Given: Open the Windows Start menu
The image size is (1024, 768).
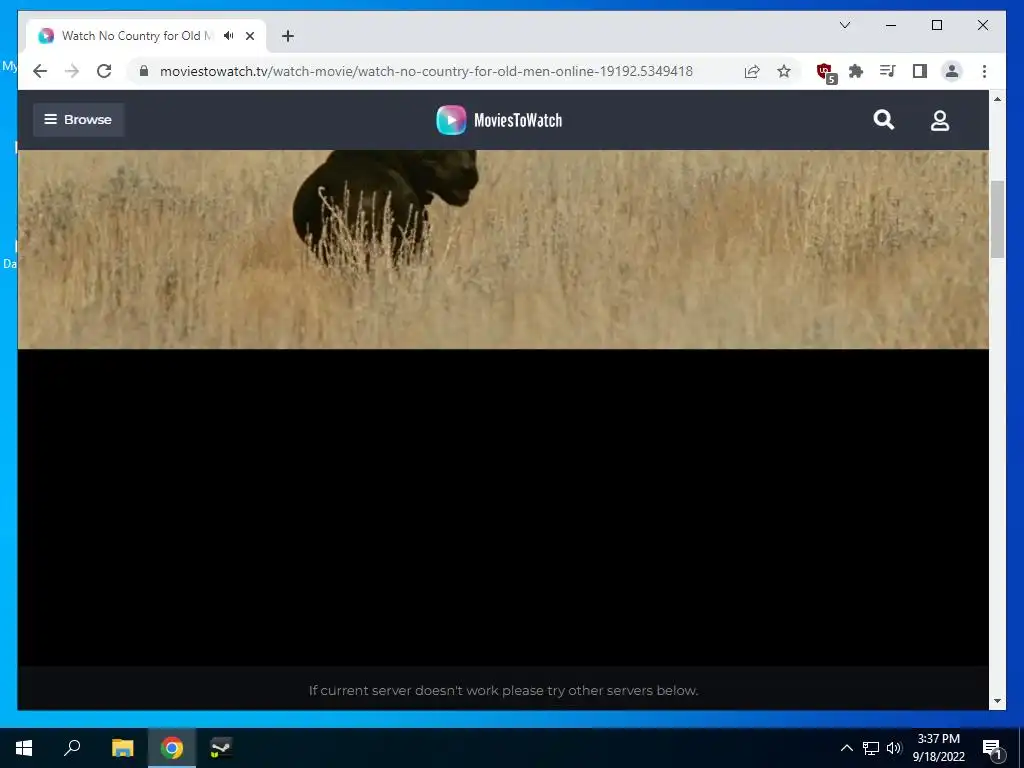Looking at the screenshot, I should [x=24, y=748].
